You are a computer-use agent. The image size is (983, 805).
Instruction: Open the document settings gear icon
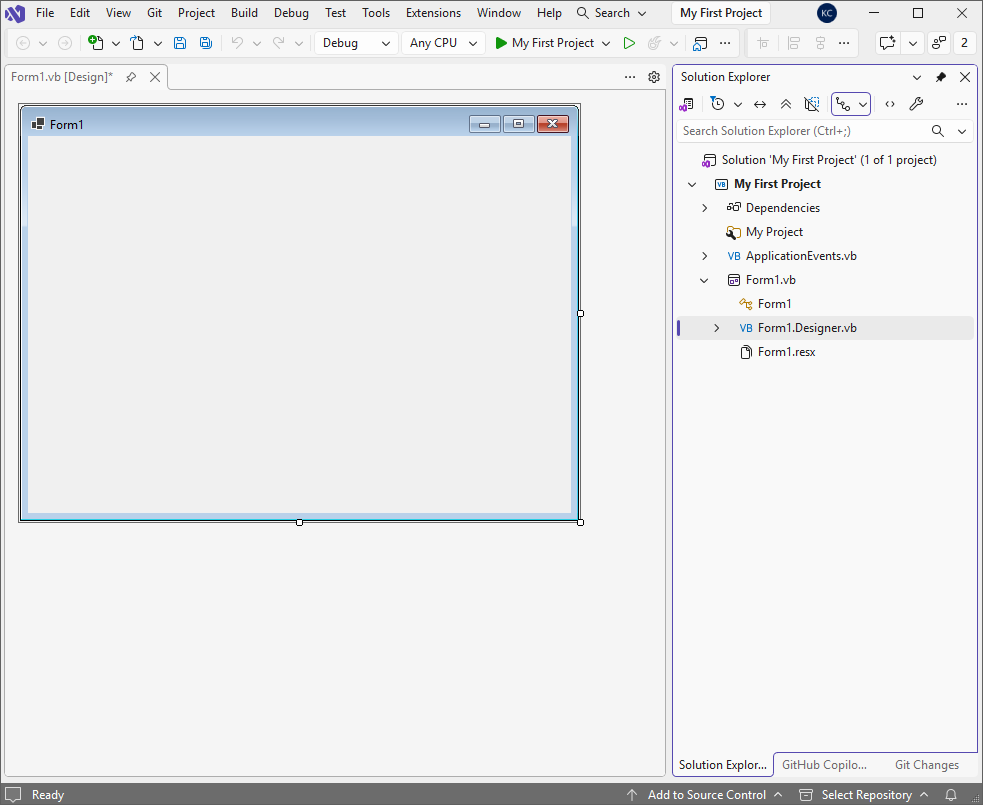(654, 77)
